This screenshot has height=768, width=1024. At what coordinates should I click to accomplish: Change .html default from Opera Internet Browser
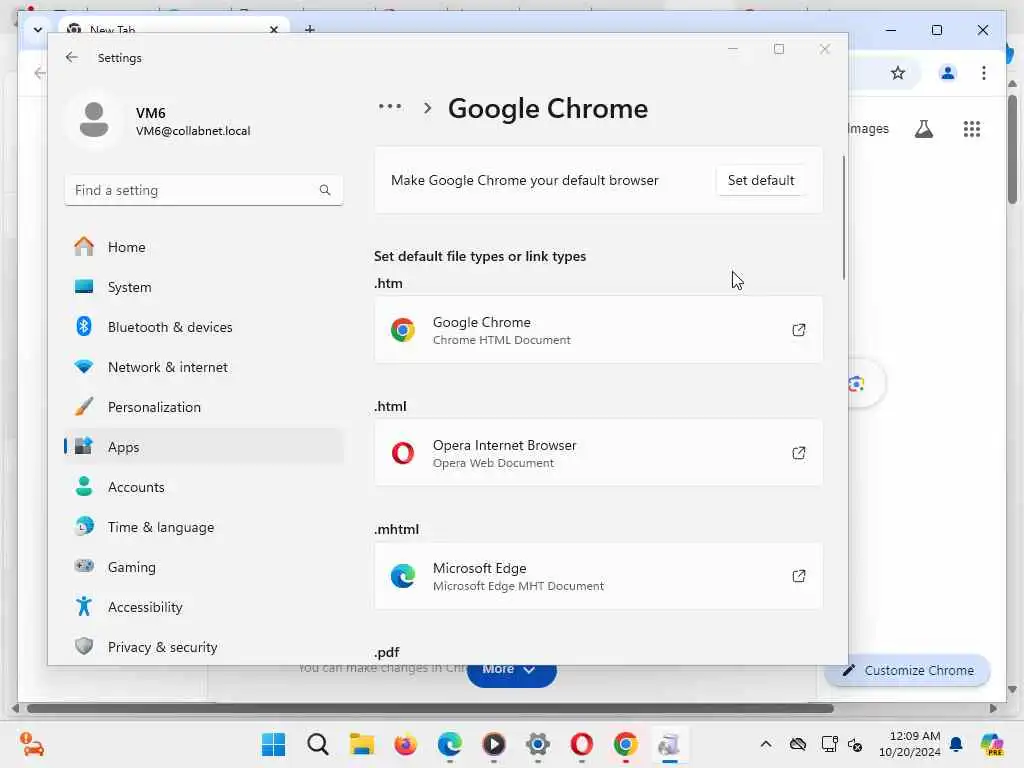(598, 453)
